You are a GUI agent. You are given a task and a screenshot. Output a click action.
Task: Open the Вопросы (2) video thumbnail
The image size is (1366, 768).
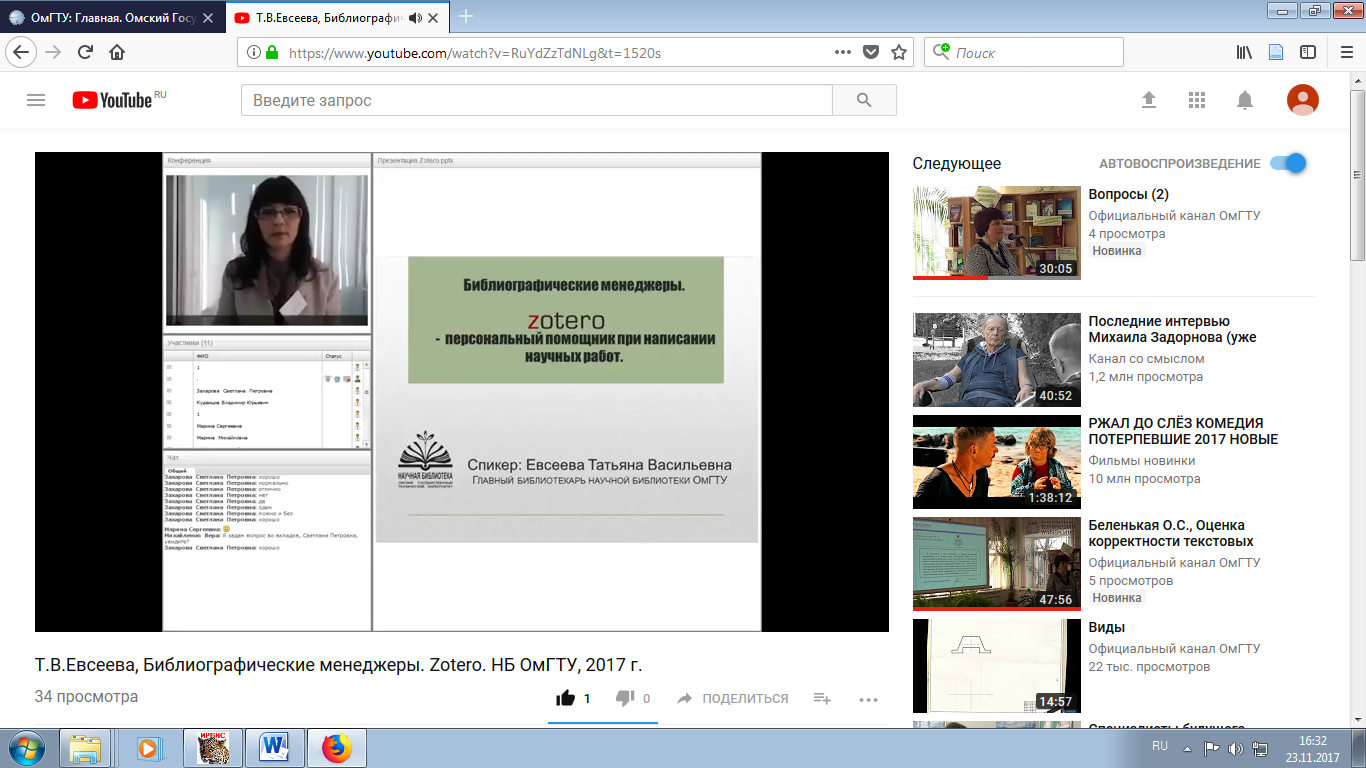(996, 232)
